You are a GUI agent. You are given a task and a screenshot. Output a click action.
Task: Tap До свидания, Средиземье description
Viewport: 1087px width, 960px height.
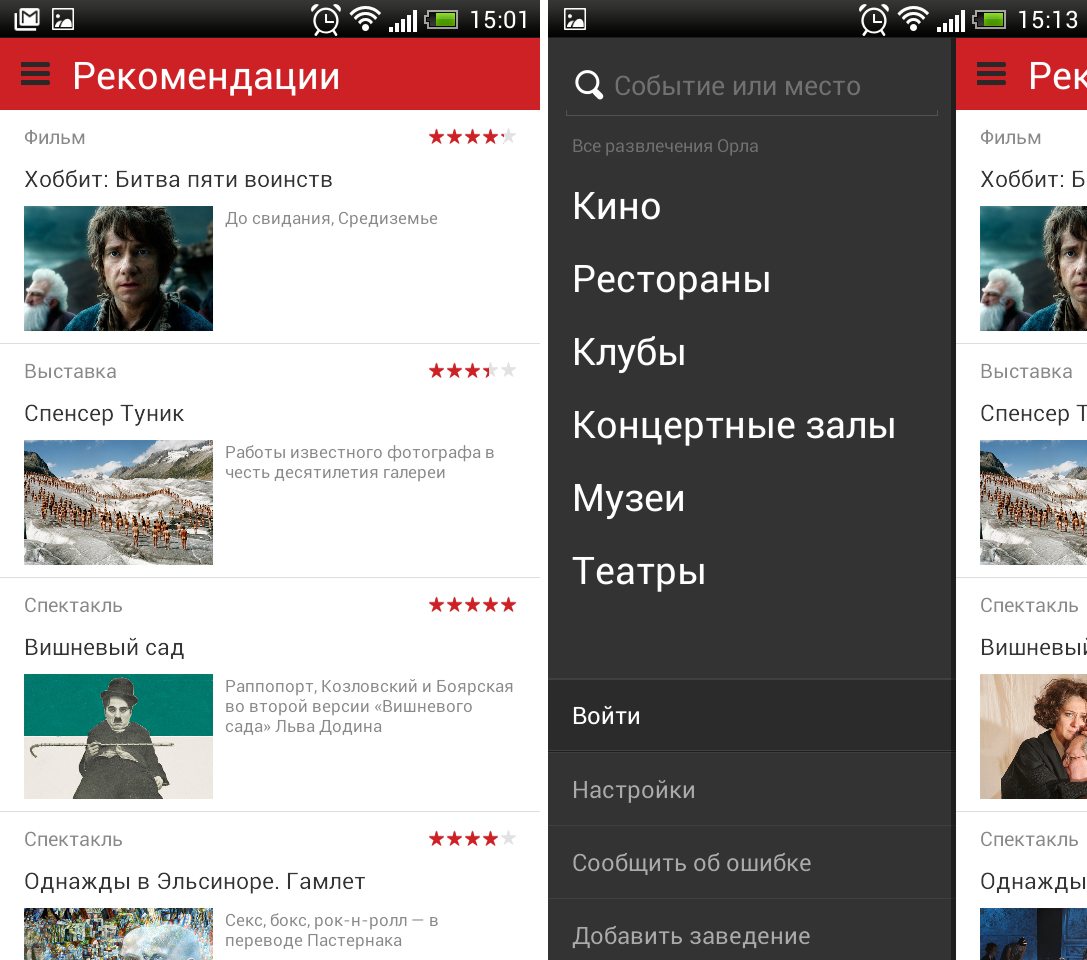point(331,218)
